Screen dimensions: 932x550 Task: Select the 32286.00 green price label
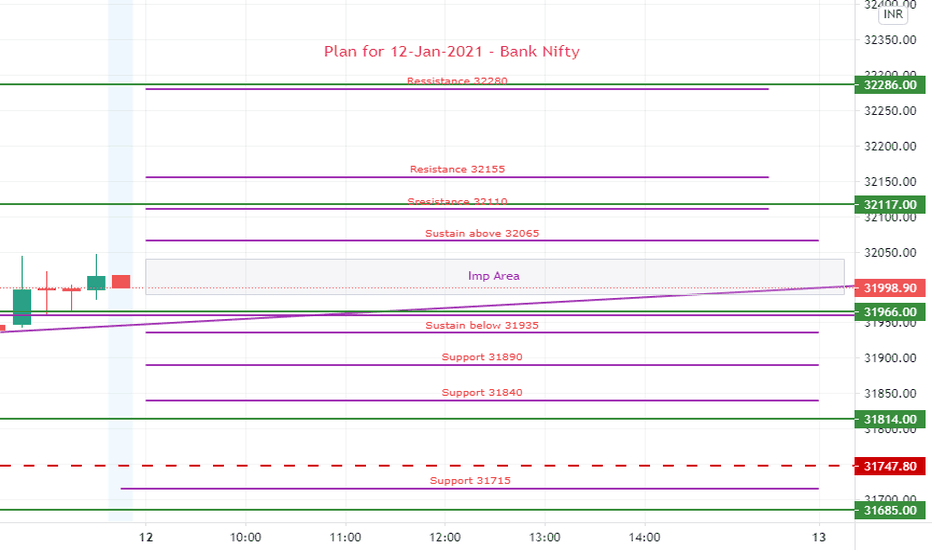click(890, 85)
